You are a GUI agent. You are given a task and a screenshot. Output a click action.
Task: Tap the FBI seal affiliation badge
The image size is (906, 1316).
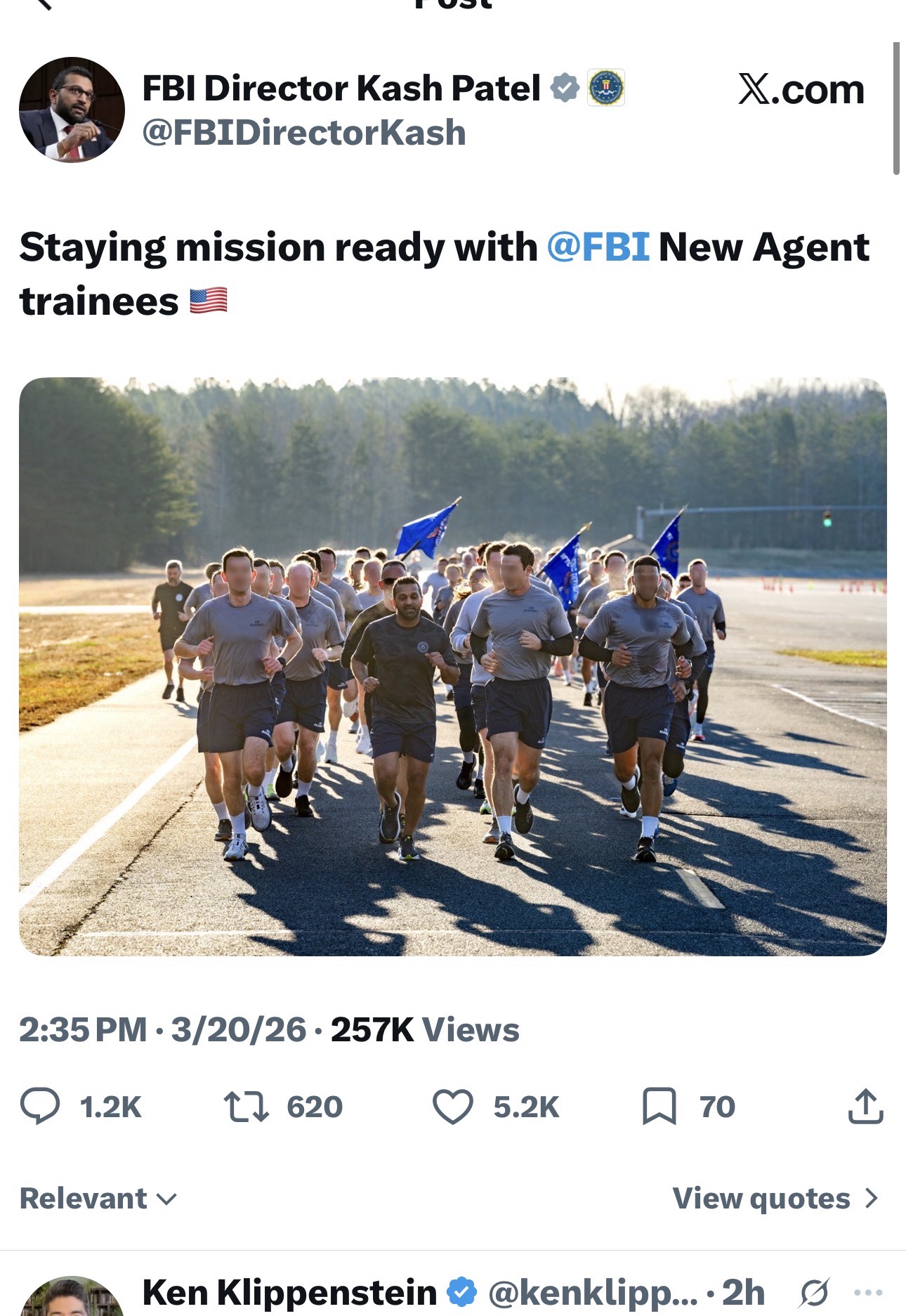[605, 88]
